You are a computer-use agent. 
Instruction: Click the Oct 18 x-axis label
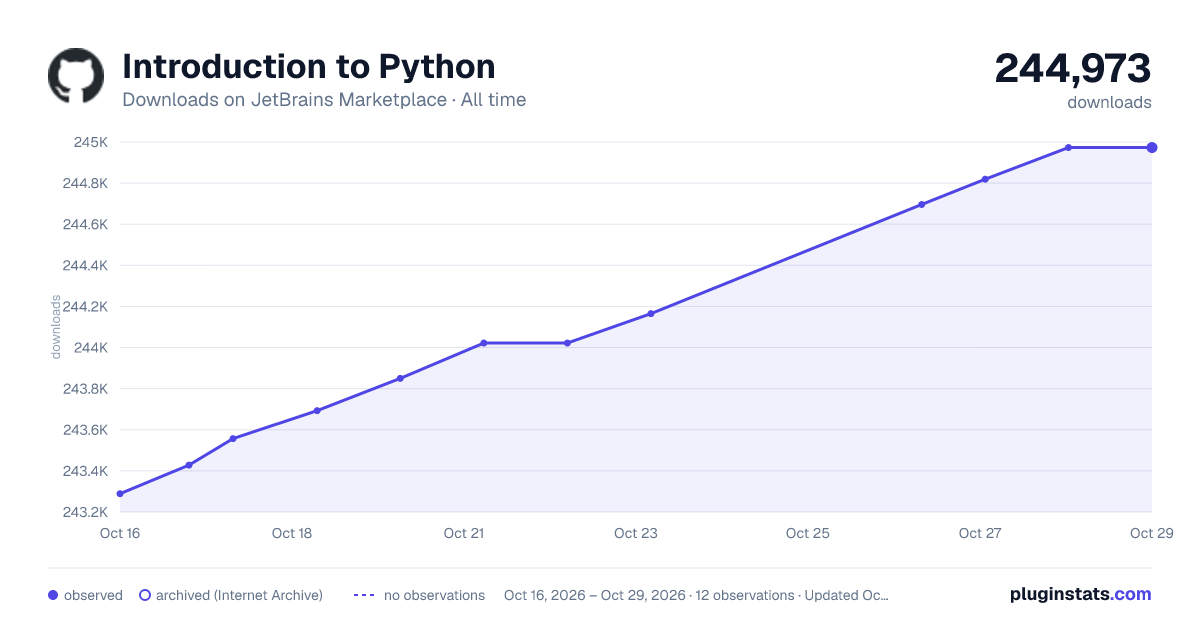pyautogui.click(x=292, y=533)
